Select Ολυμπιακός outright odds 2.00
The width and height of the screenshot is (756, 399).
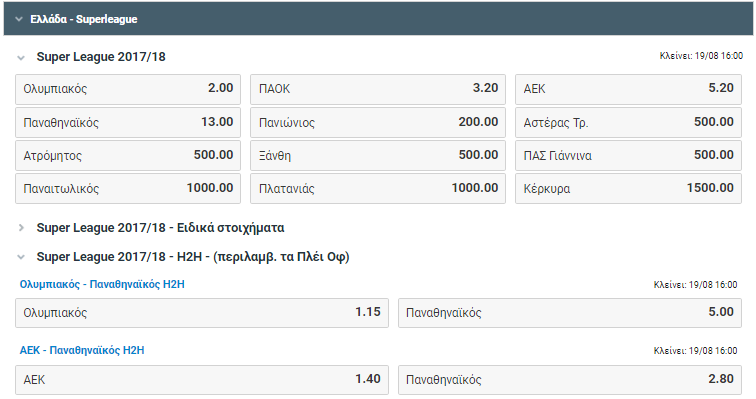coord(128,89)
